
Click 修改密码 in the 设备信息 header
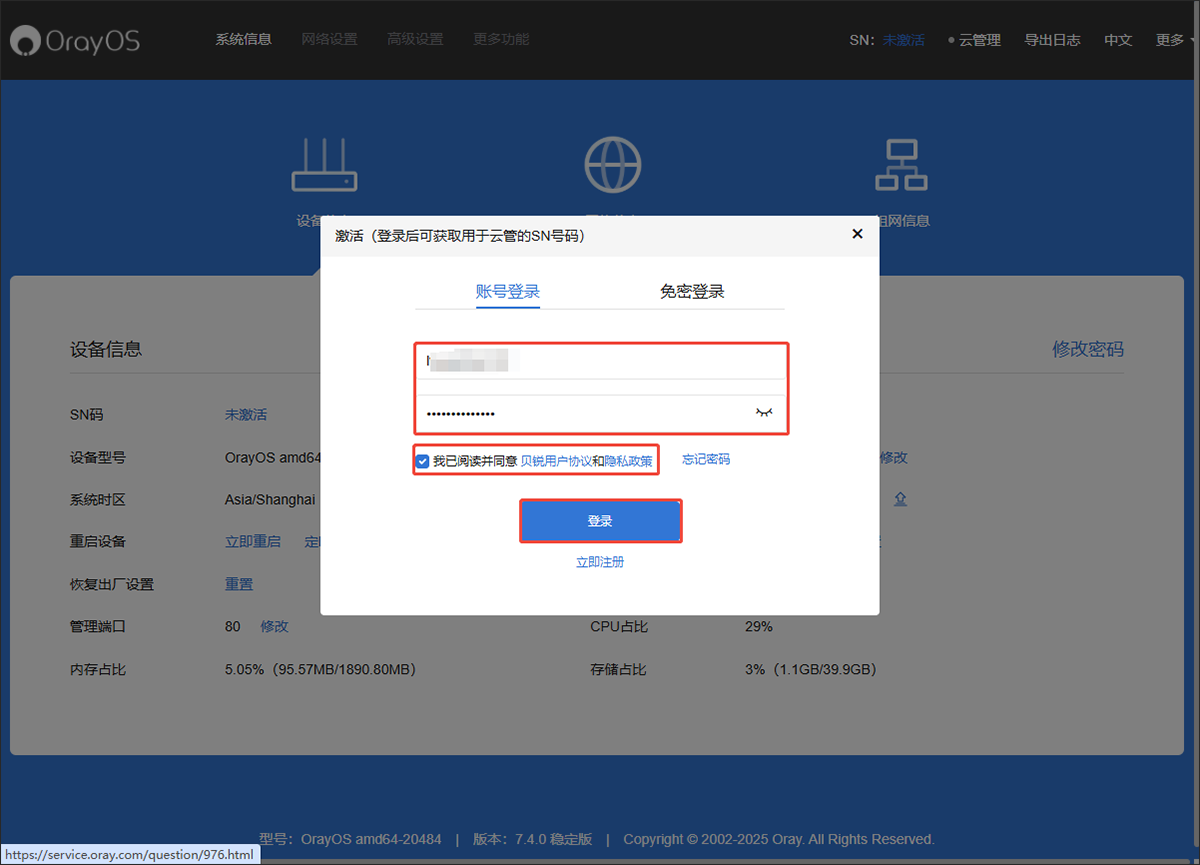[x=1088, y=349]
